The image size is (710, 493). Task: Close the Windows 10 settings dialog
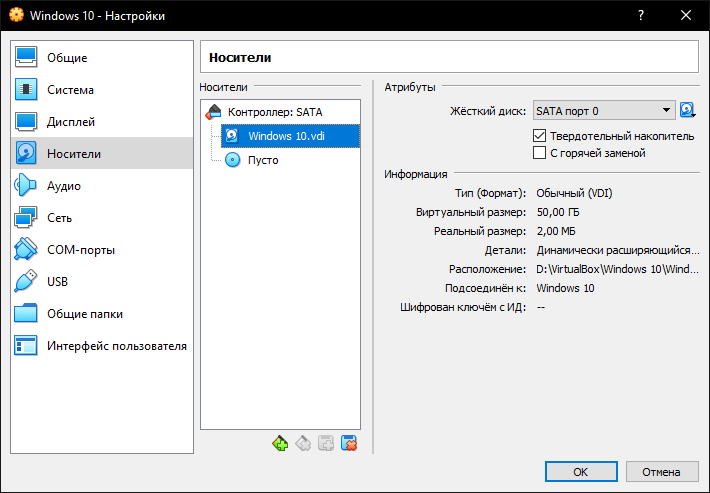(686, 15)
